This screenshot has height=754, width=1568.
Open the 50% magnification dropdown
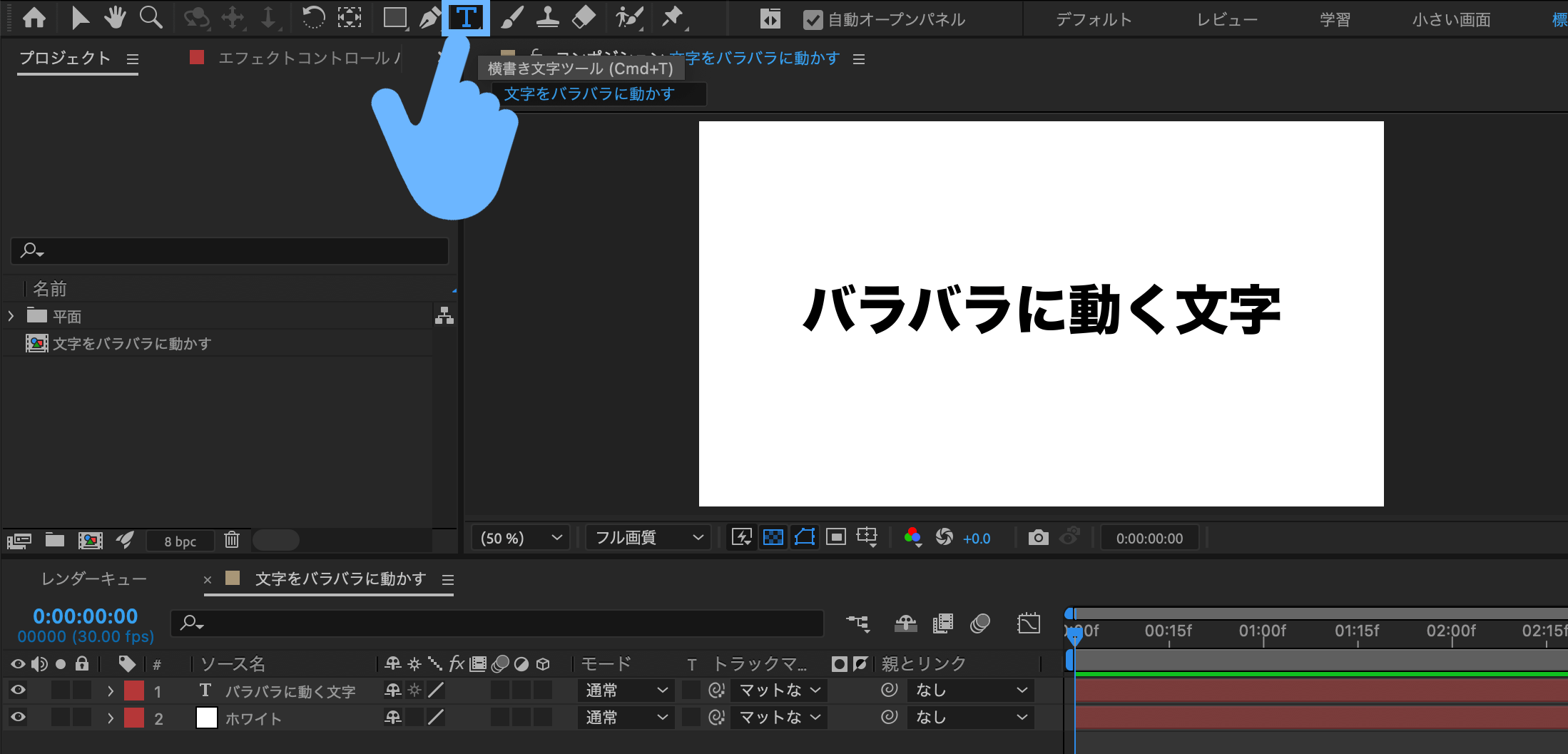click(520, 538)
